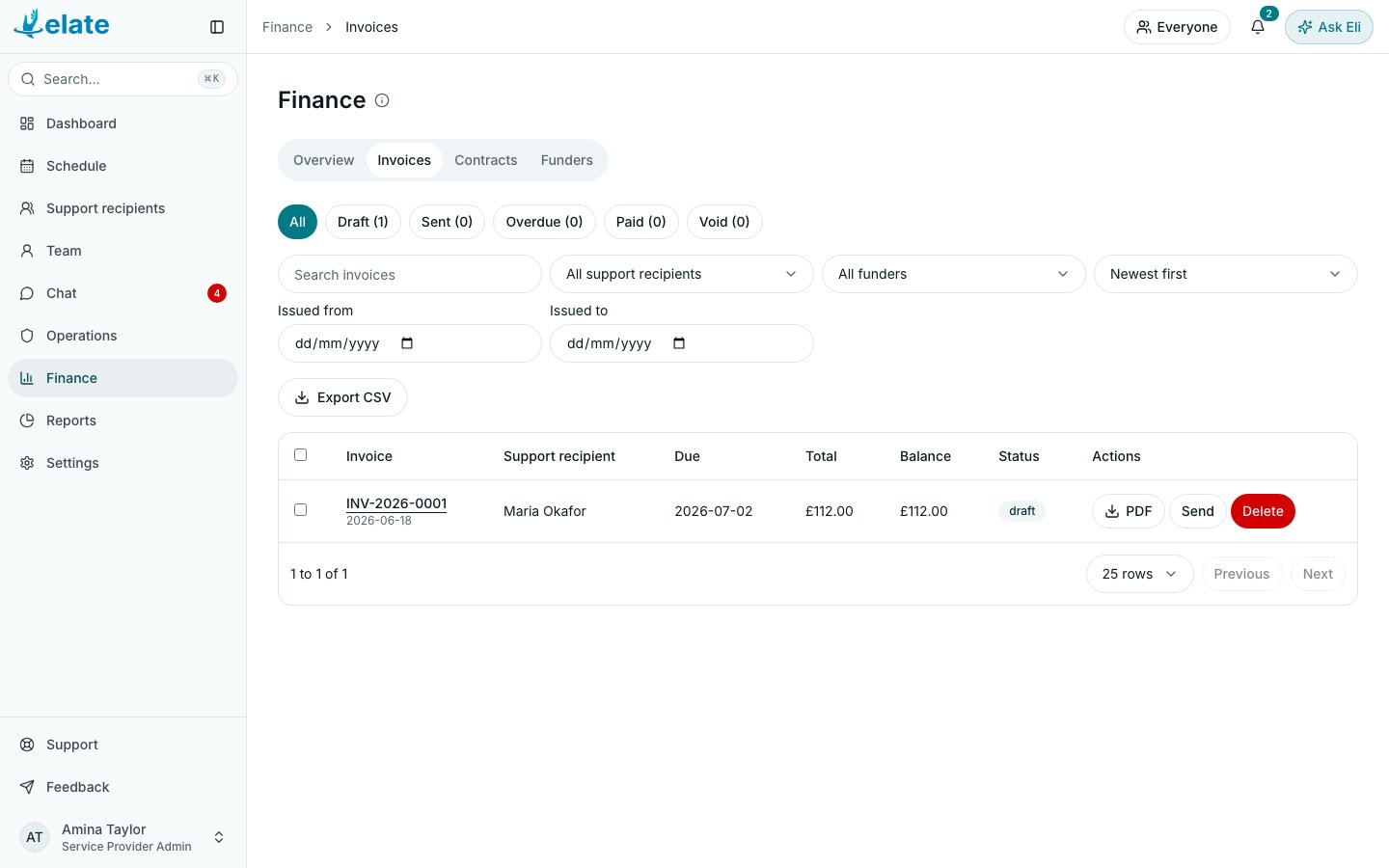Click the draft status badge
The image size is (1389, 868).
[1022, 511]
